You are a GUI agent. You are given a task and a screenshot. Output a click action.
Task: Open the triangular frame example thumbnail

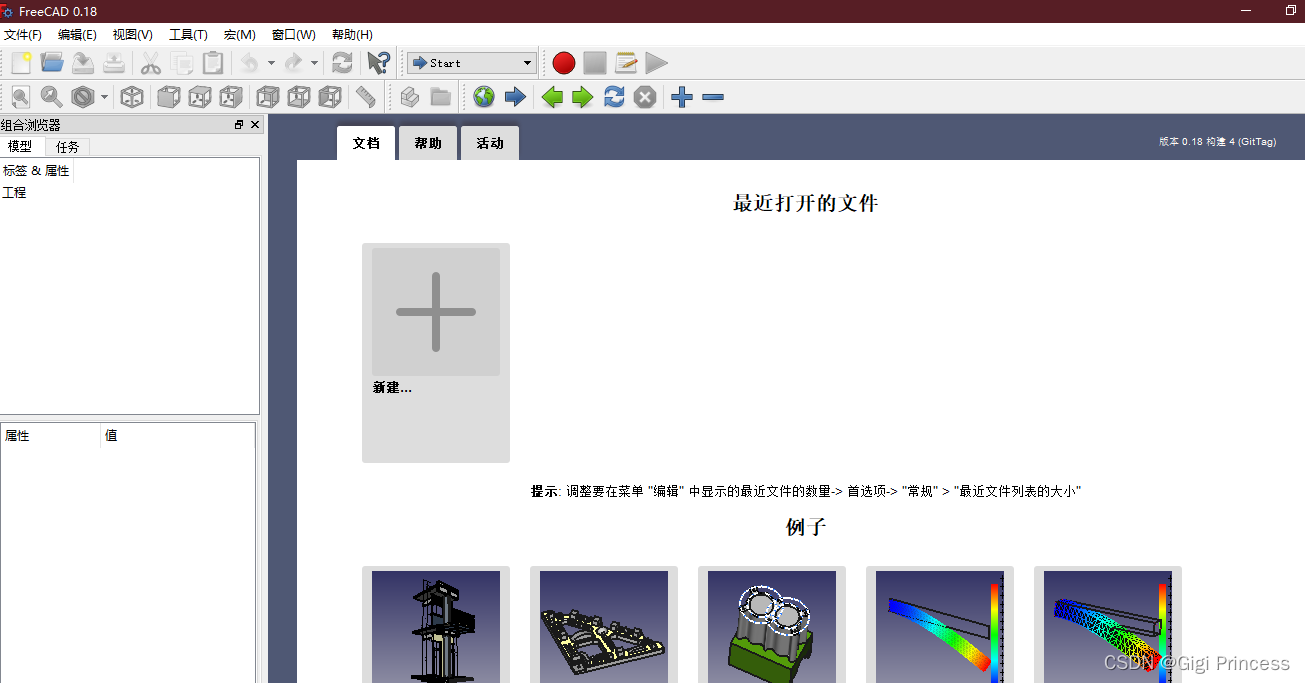[x=604, y=627]
